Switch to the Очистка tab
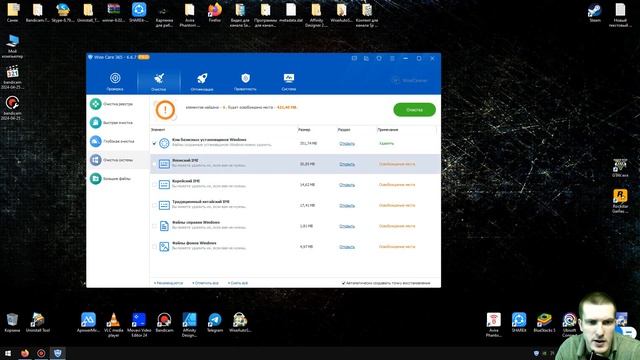This screenshot has height=360, width=640. (x=159, y=81)
